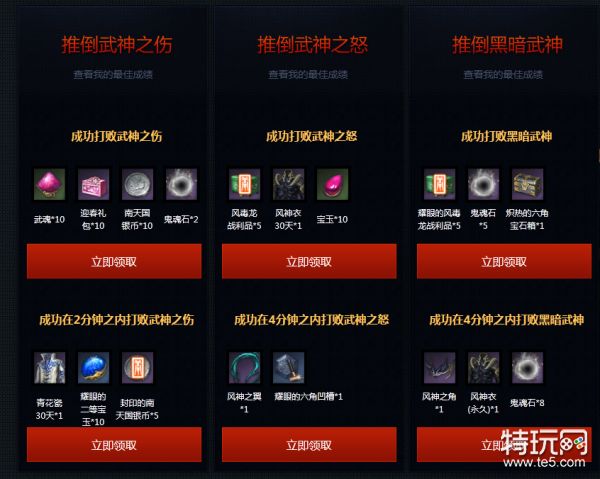Click 立即领取 under 成功打败武神之怒

coord(309,261)
